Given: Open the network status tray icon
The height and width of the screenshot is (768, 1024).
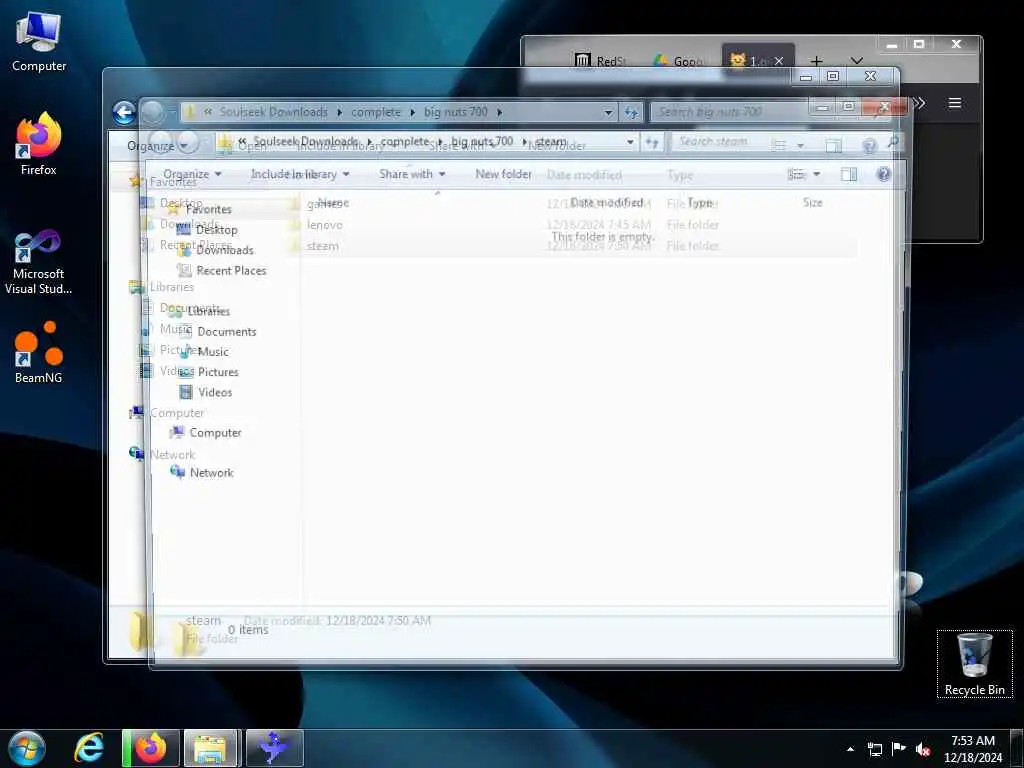Looking at the screenshot, I should [x=874, y=749].
